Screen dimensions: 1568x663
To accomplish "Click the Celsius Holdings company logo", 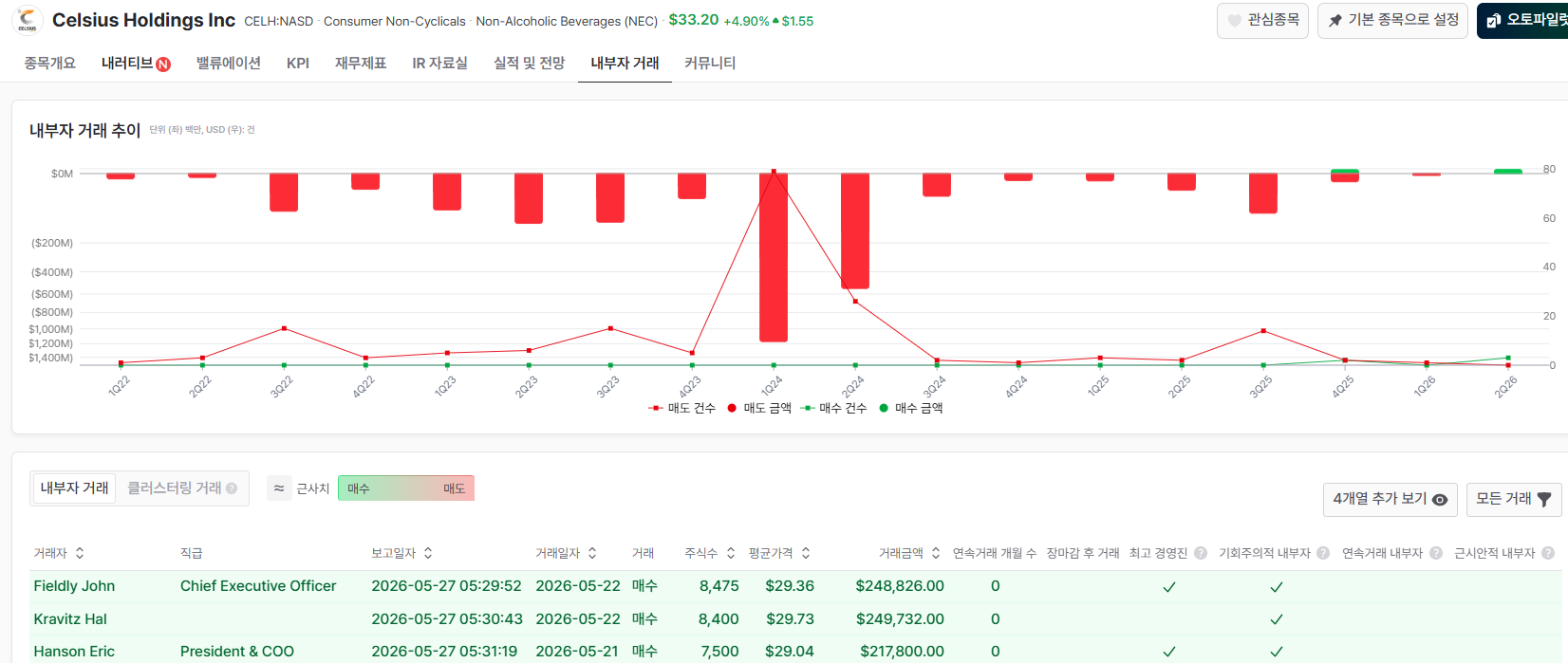I will coord(28,20).
